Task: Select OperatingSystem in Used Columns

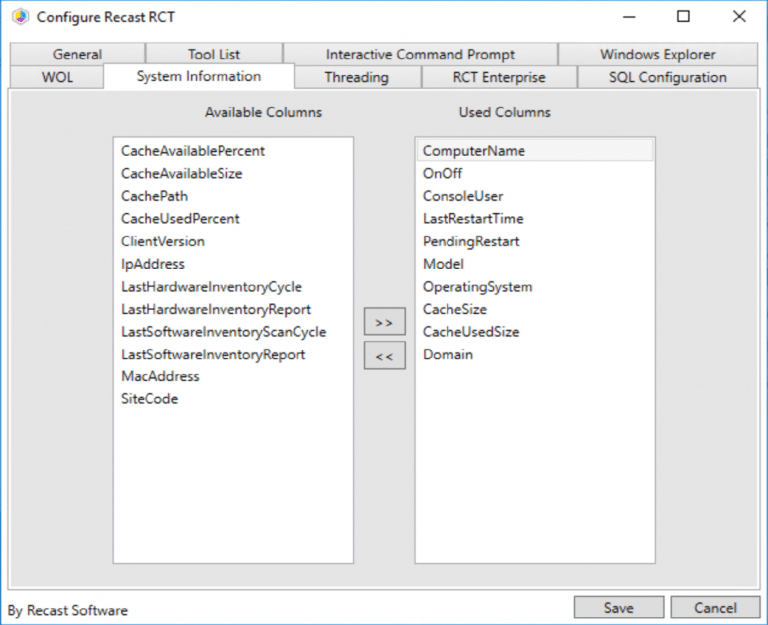Action: coord(535,287)
